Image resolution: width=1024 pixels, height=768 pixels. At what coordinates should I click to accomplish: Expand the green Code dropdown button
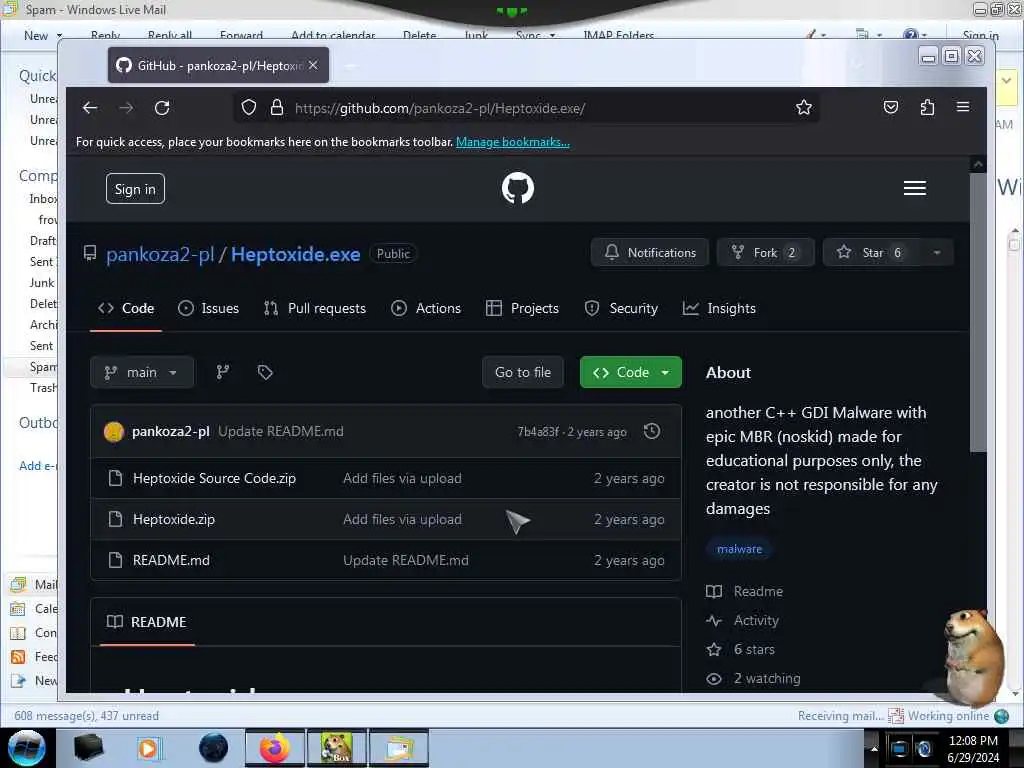630,372
